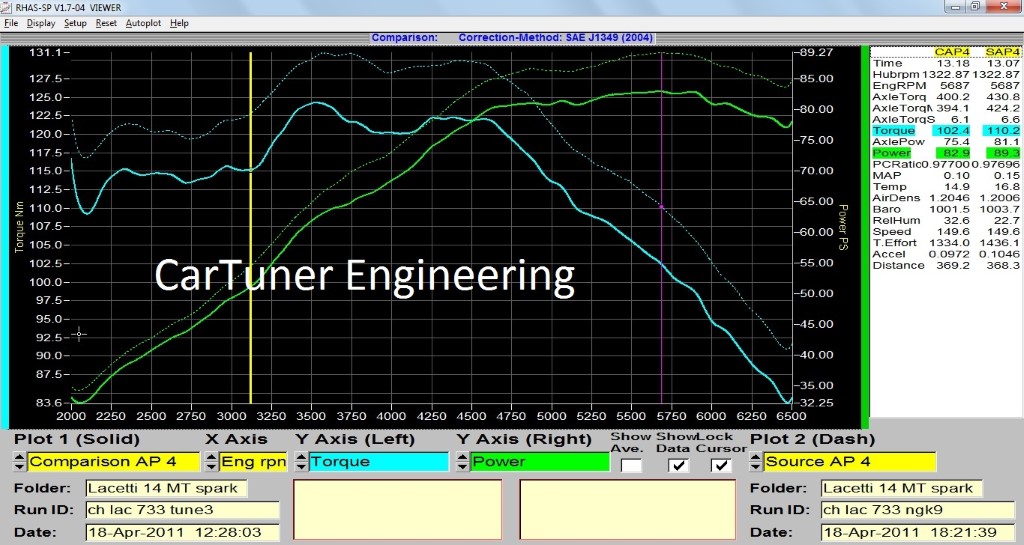Click the Hubrpm row in data panel
The height and width of the screenshot is (545, 1024).
point(946,74)
